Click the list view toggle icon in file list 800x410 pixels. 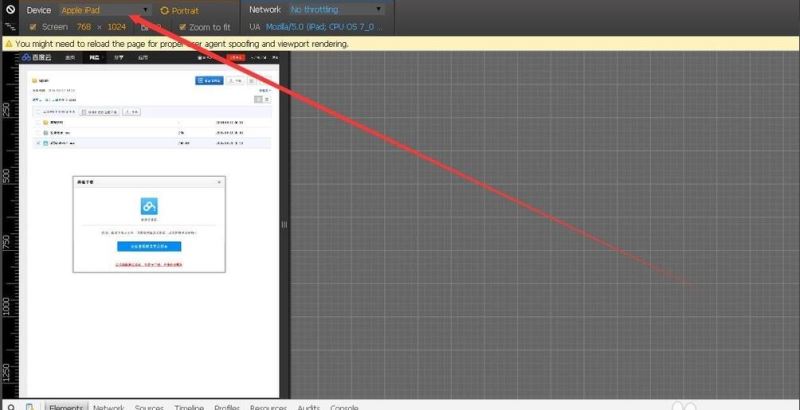point(258,99)
